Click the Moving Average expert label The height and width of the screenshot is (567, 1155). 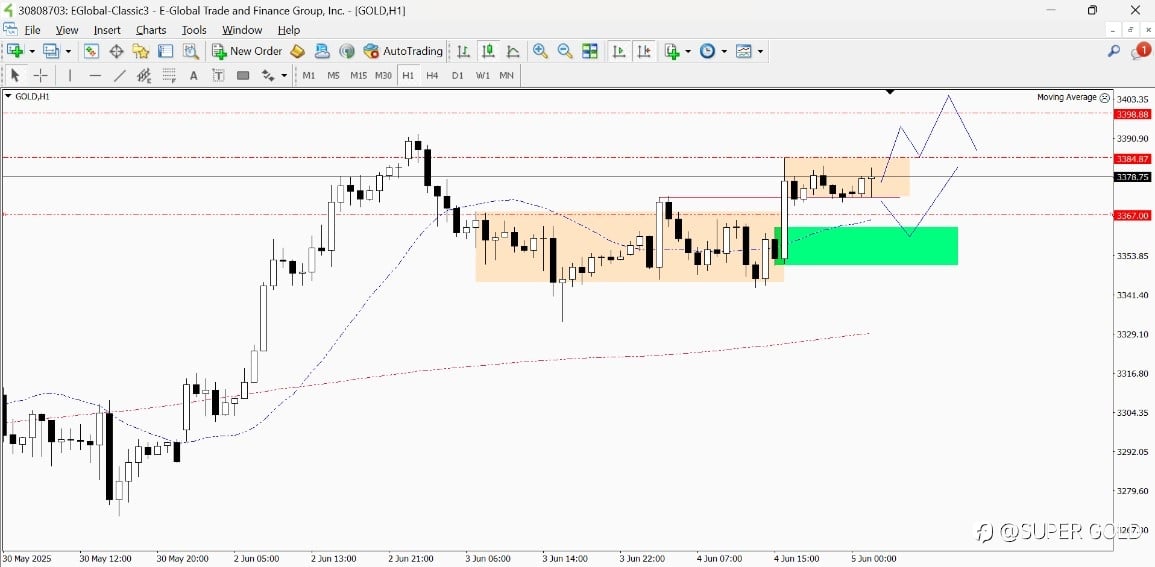coord(1067,97)
